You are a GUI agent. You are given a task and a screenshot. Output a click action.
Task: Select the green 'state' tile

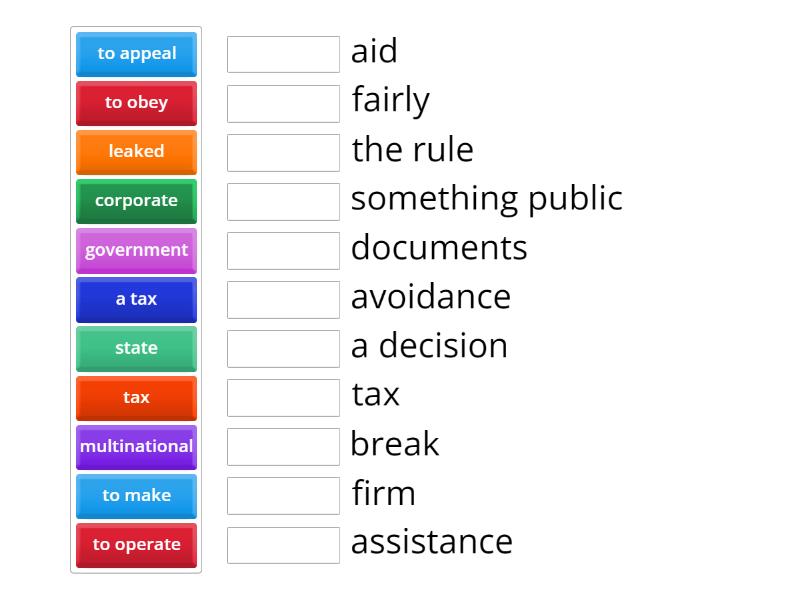click(x=136, y=348)
